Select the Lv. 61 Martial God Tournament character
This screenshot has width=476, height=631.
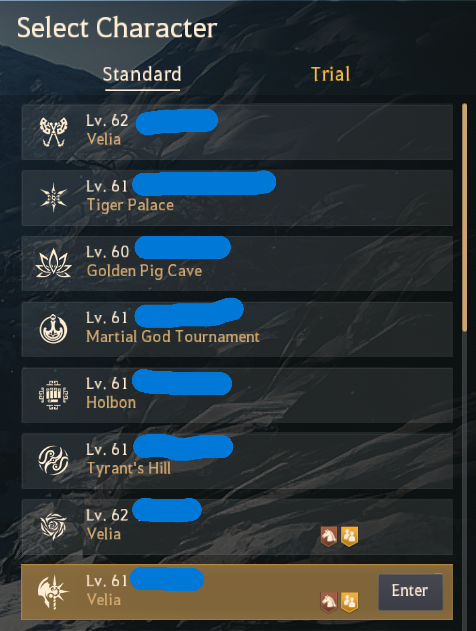[237, 329]
